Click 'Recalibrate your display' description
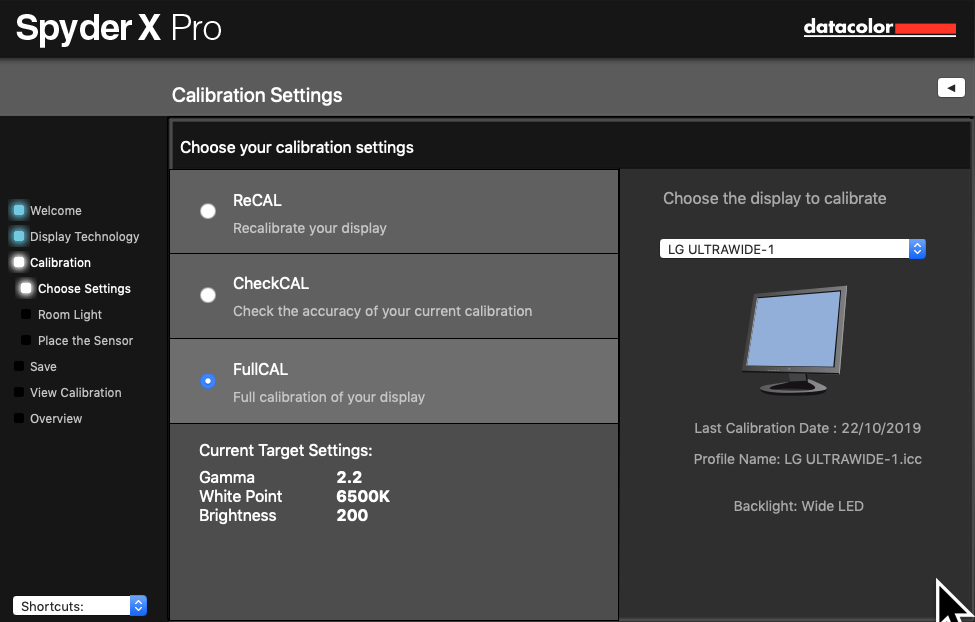 click(x=310, y=228)
